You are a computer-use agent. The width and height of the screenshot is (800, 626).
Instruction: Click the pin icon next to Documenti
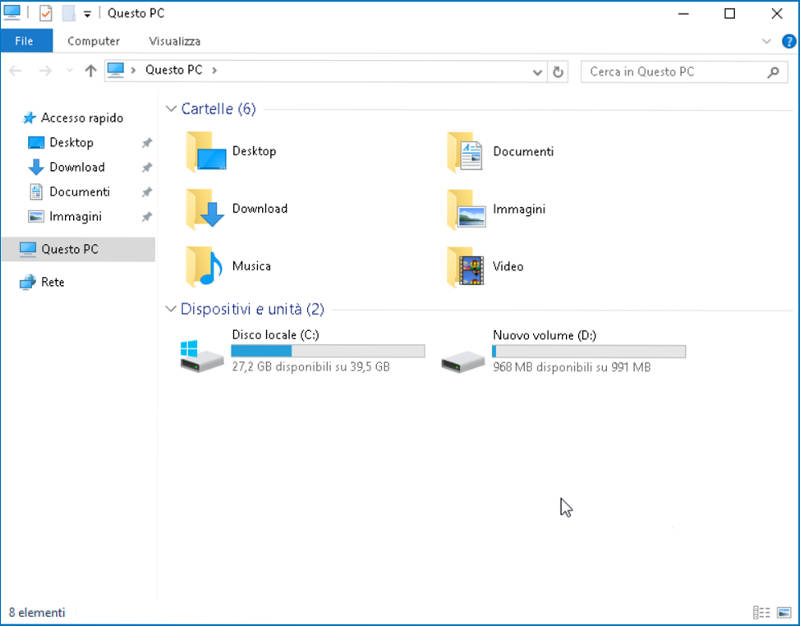[x=147, y=192]
